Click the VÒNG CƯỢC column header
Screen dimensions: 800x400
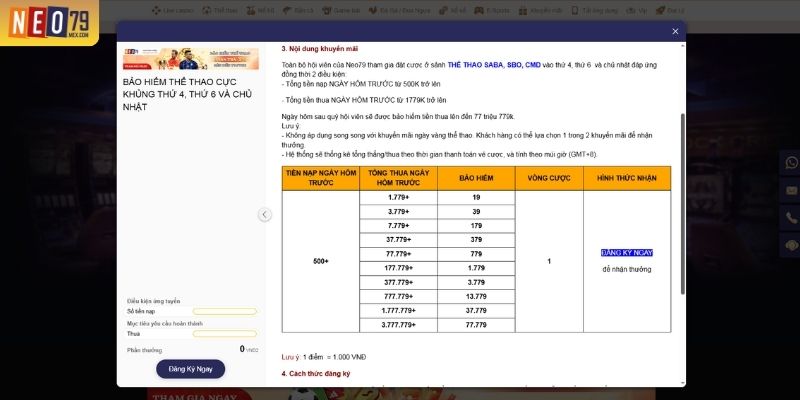[549, 178]
